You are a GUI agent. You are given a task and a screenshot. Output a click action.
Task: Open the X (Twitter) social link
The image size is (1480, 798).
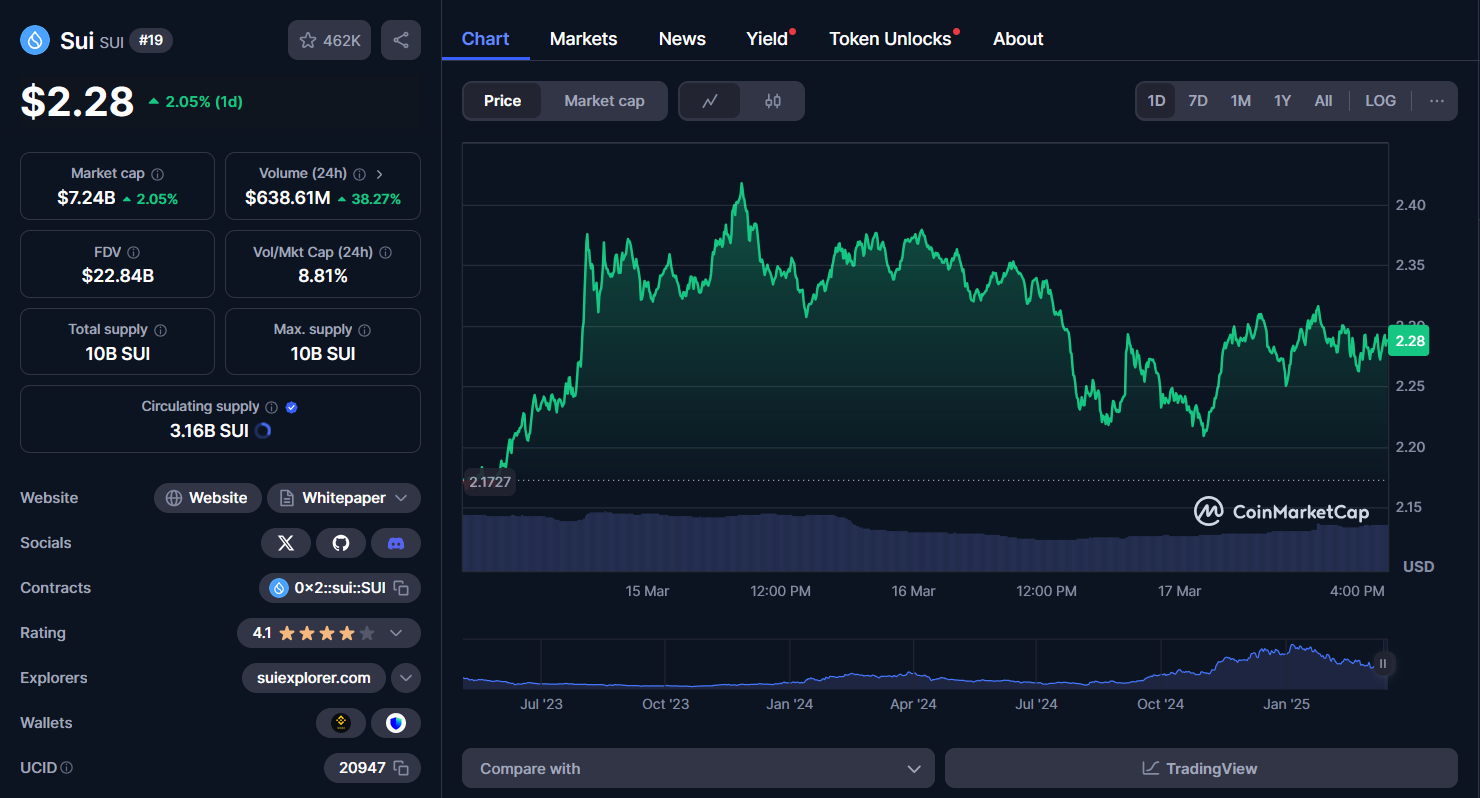286,543
